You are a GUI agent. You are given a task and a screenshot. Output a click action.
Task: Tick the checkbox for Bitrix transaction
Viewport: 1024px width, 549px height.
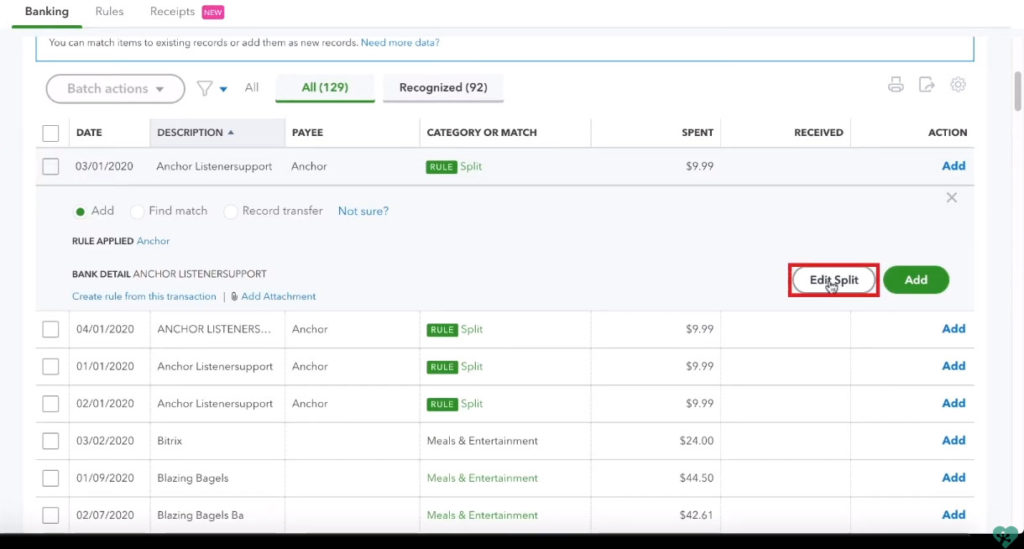pos(51,441)
